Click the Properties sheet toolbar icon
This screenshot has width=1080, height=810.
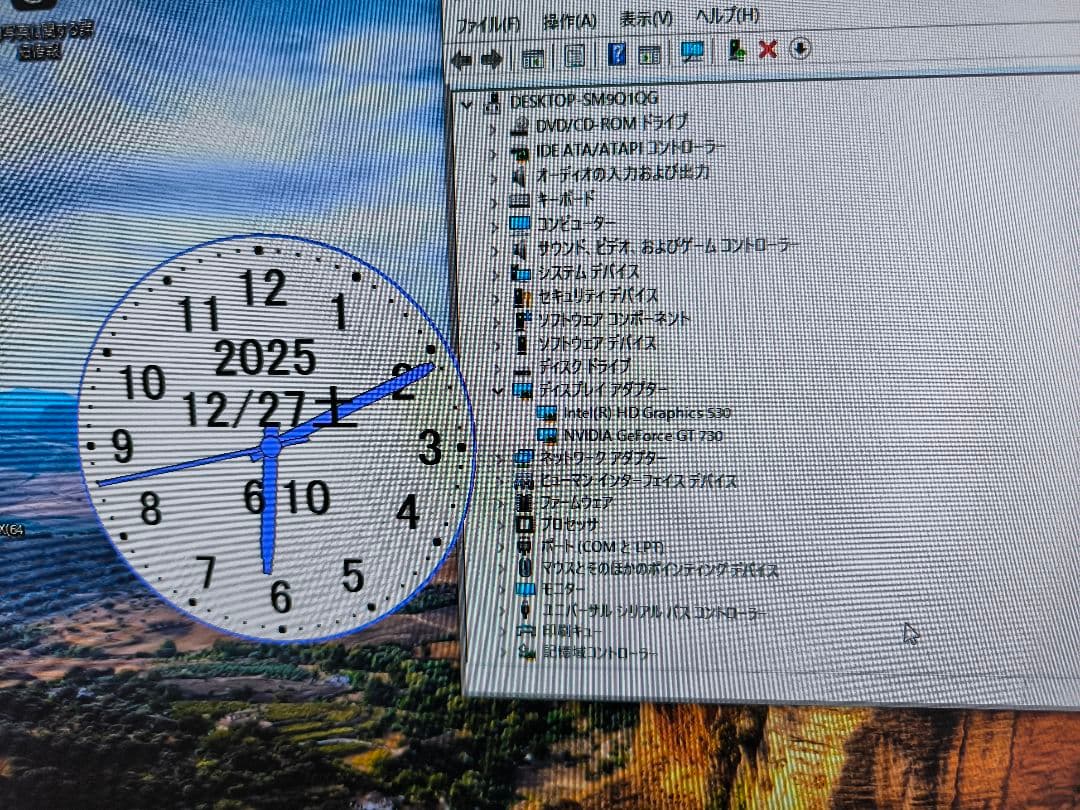click(x=575, y=56)
